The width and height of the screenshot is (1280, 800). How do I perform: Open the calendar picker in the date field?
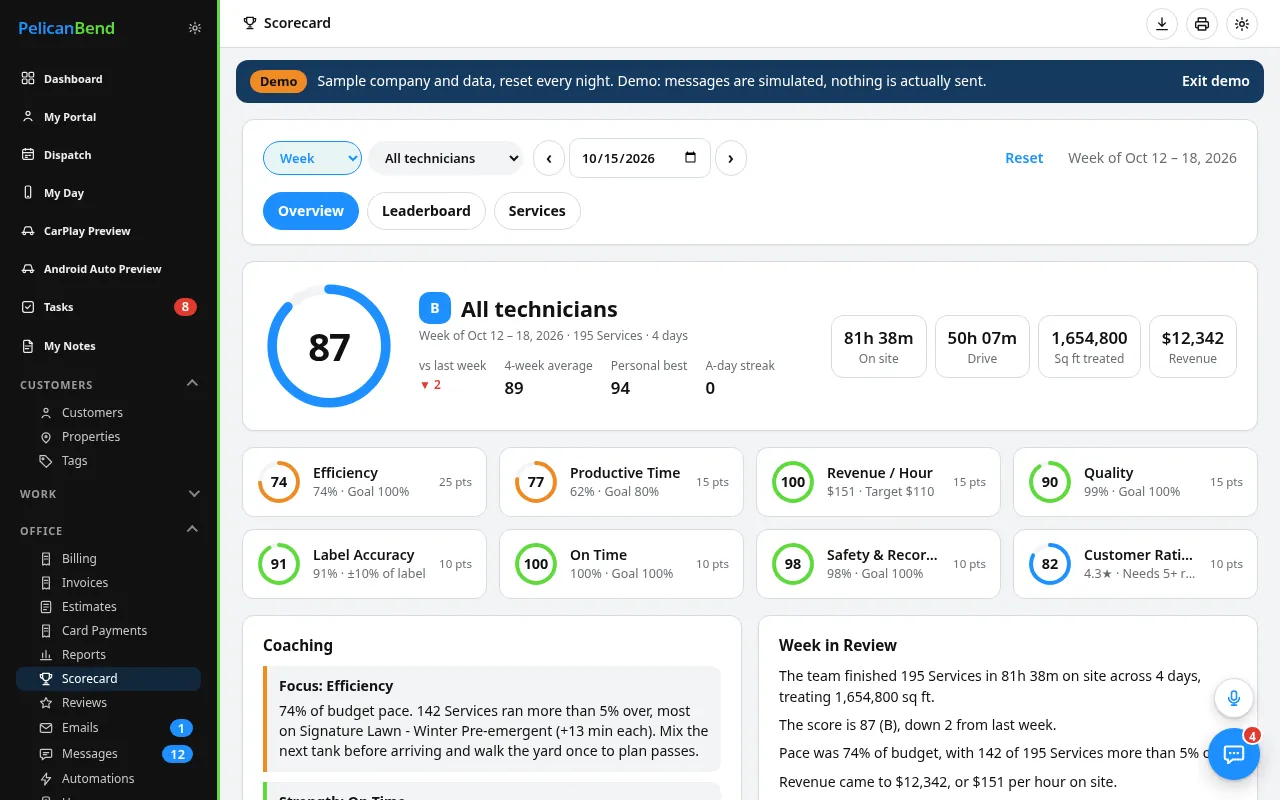coord(691,158)
